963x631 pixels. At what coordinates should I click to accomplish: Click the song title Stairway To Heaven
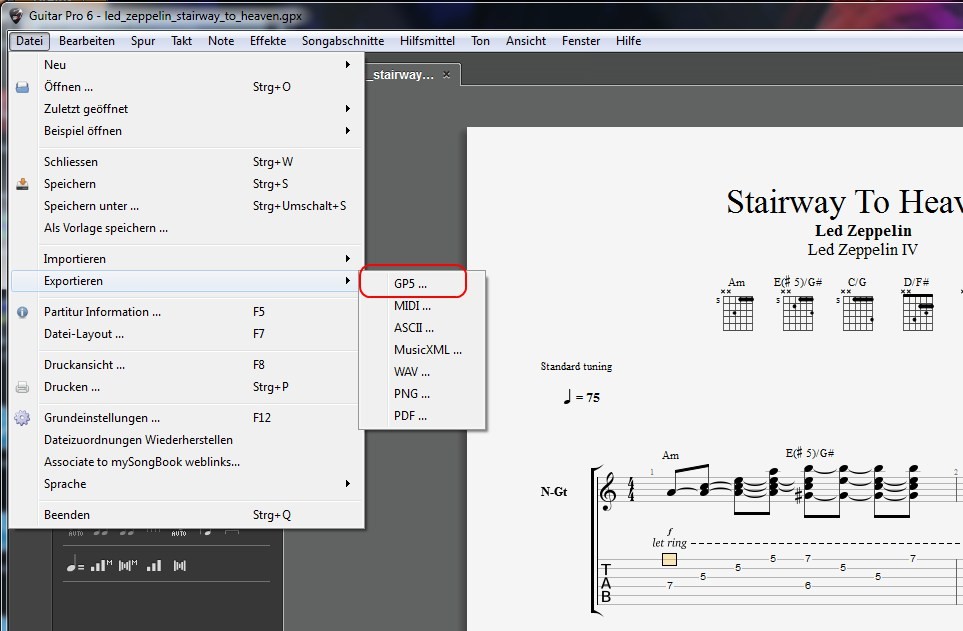(844, 202)
